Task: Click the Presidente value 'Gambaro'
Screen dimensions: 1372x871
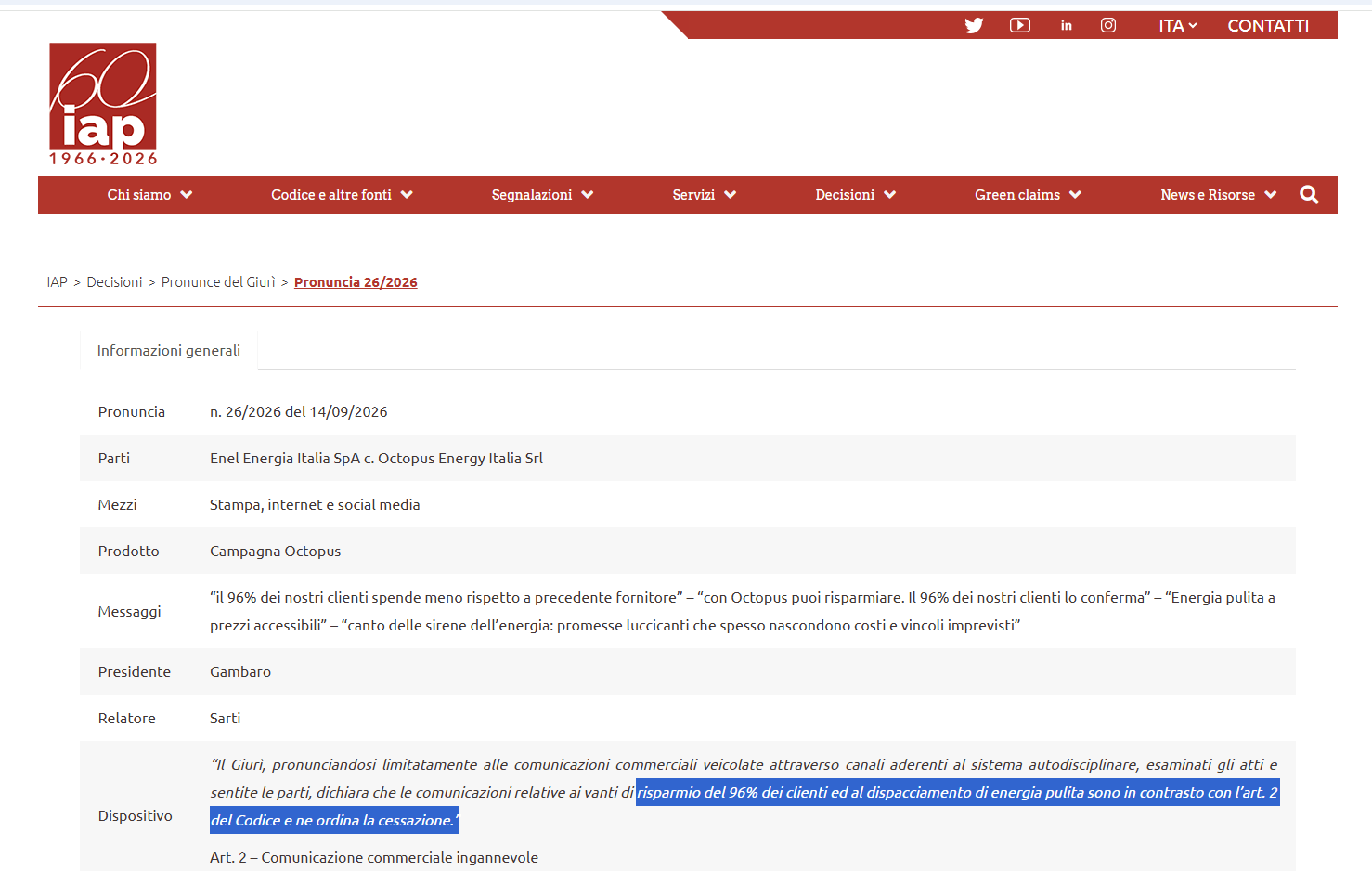Action: click(x=240, y=672)
